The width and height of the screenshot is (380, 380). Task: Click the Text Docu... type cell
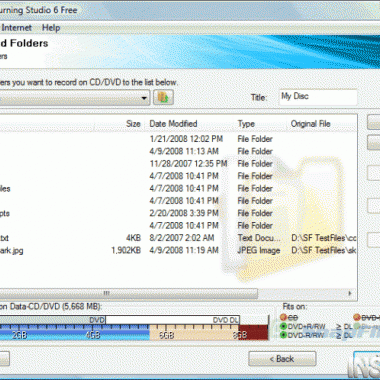tap(259, 238)
